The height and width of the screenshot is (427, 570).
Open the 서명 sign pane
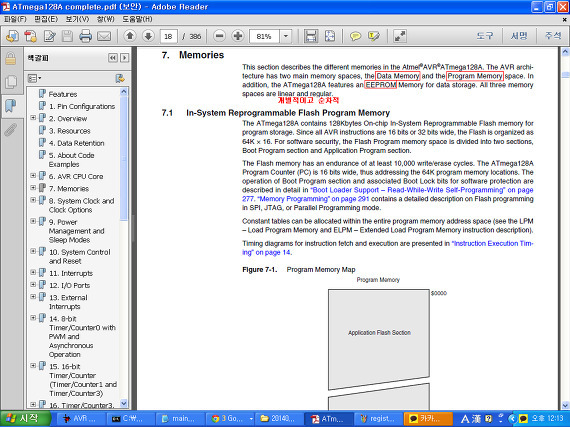pyautogui.click(x=519, y=36)
